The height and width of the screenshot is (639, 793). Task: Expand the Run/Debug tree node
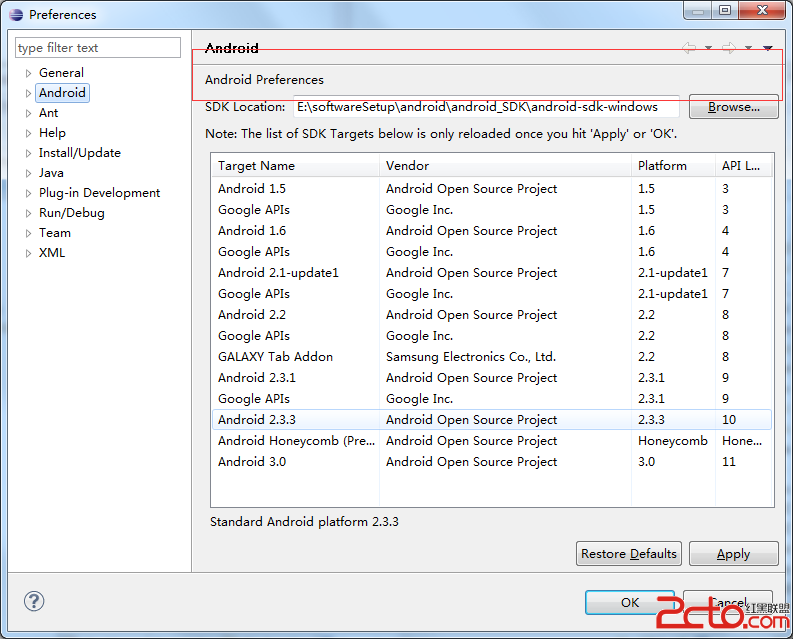click(28, 213)
